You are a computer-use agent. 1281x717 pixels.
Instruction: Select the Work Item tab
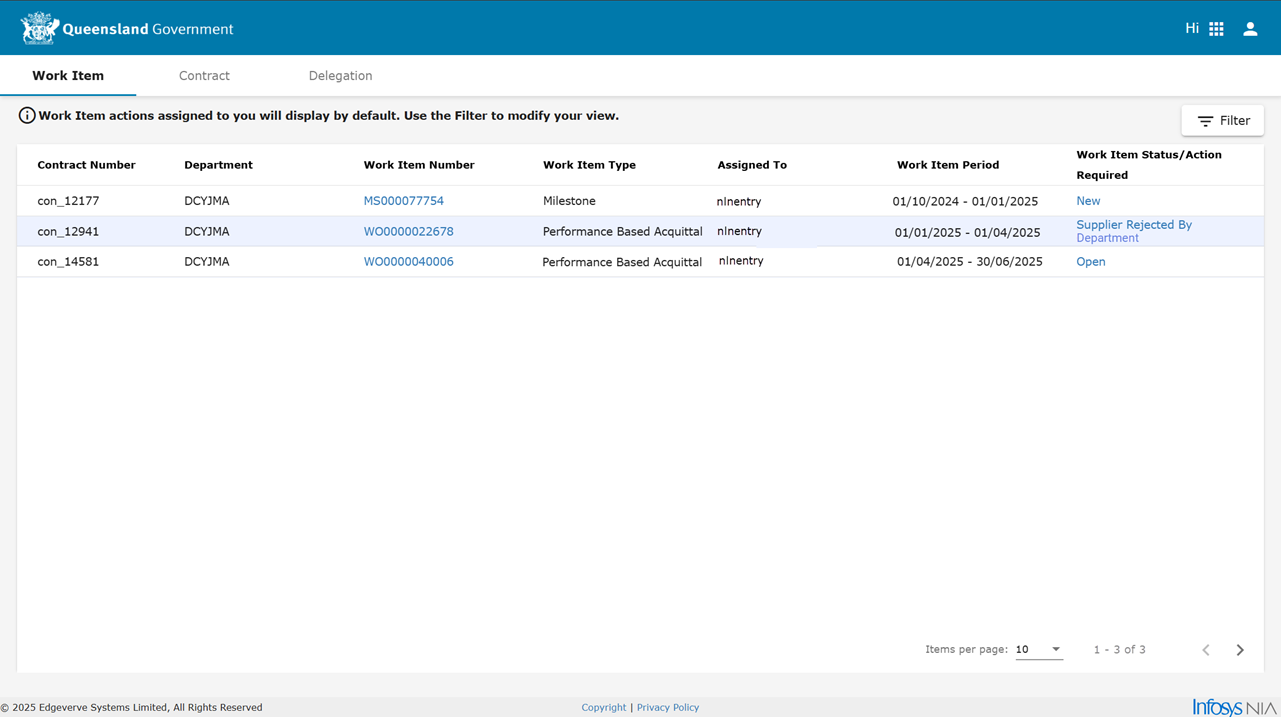[68, 76]
